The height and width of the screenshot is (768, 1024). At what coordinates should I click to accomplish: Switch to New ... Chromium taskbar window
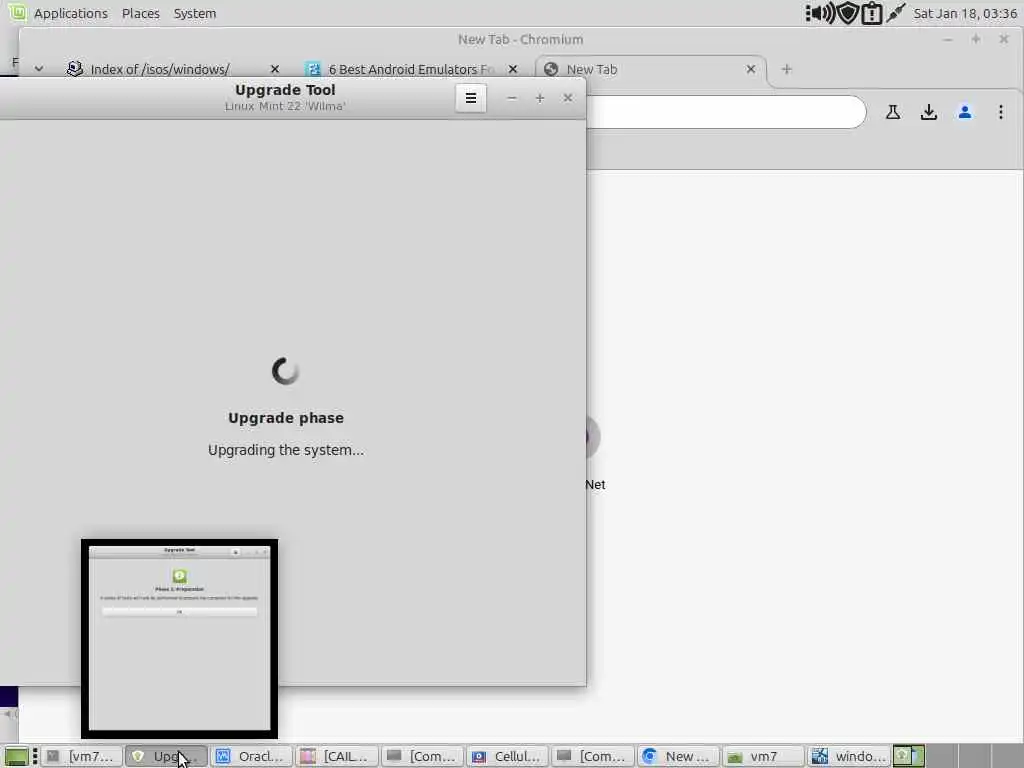pyautogui.click(x=678, y=756)
